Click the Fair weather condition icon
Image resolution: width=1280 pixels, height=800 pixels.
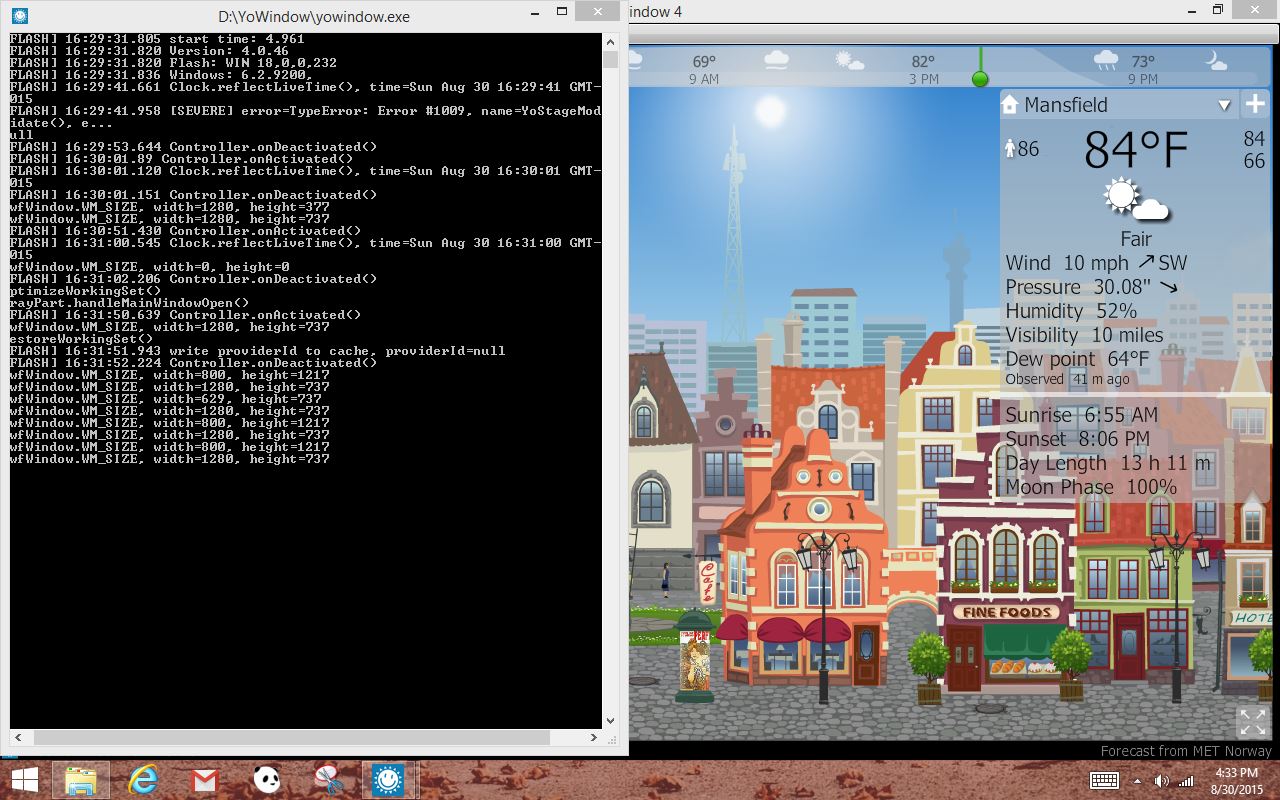pyautogui.click(x=1136, y=199)
